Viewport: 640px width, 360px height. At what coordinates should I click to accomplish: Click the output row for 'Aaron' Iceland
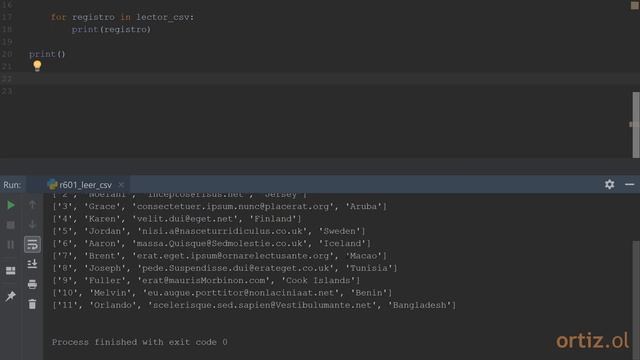tap(211, 243)
